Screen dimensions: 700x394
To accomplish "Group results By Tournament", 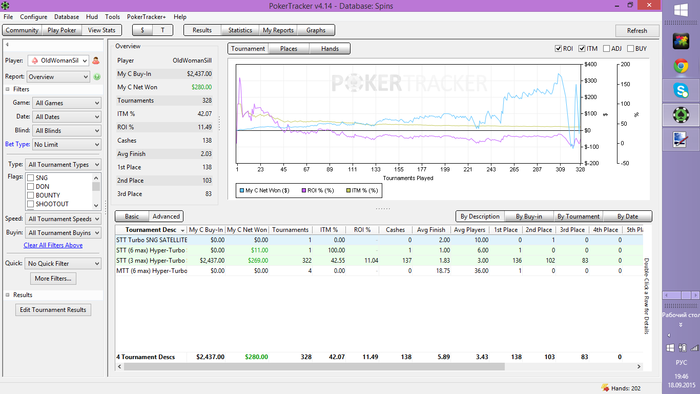I will click(x=578, y=216).
